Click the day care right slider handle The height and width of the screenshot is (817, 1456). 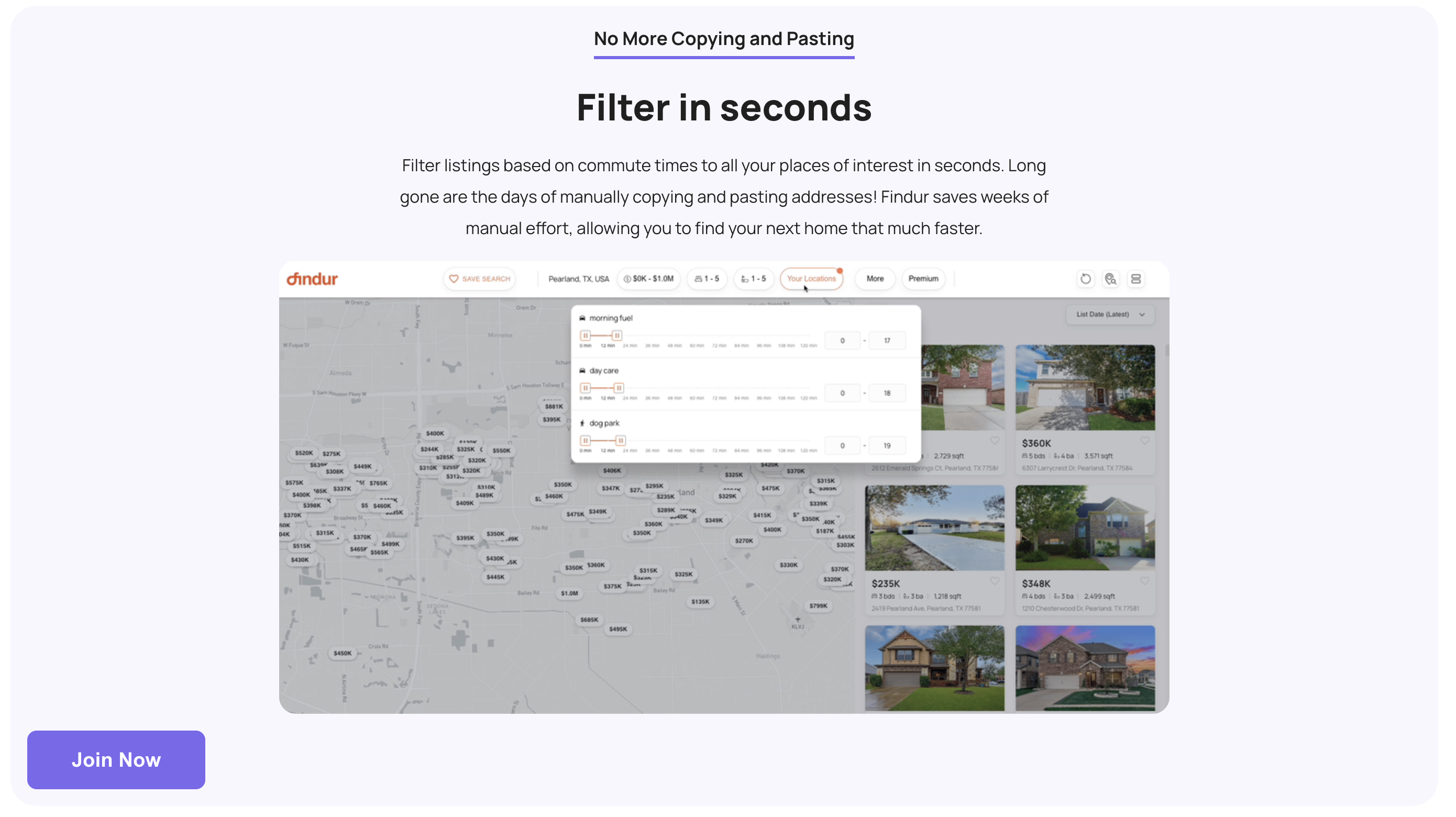(x=619, y=388)
